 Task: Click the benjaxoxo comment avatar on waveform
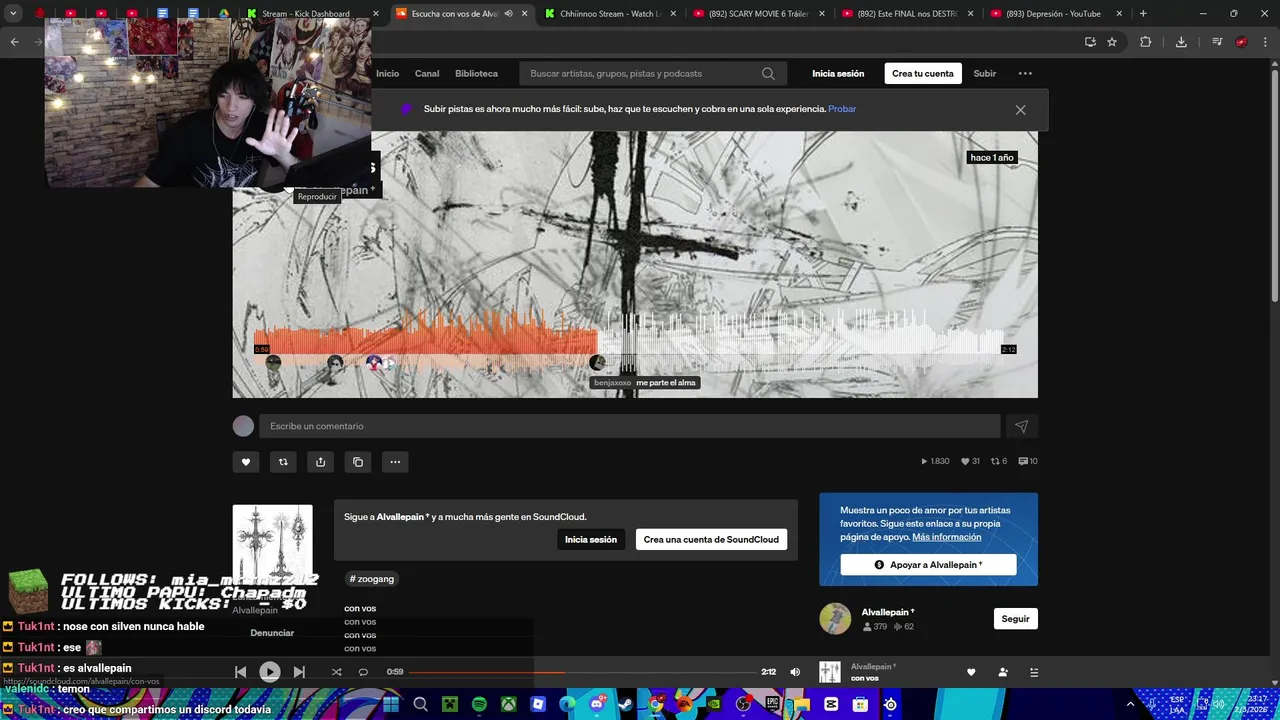tap(597, 362)
